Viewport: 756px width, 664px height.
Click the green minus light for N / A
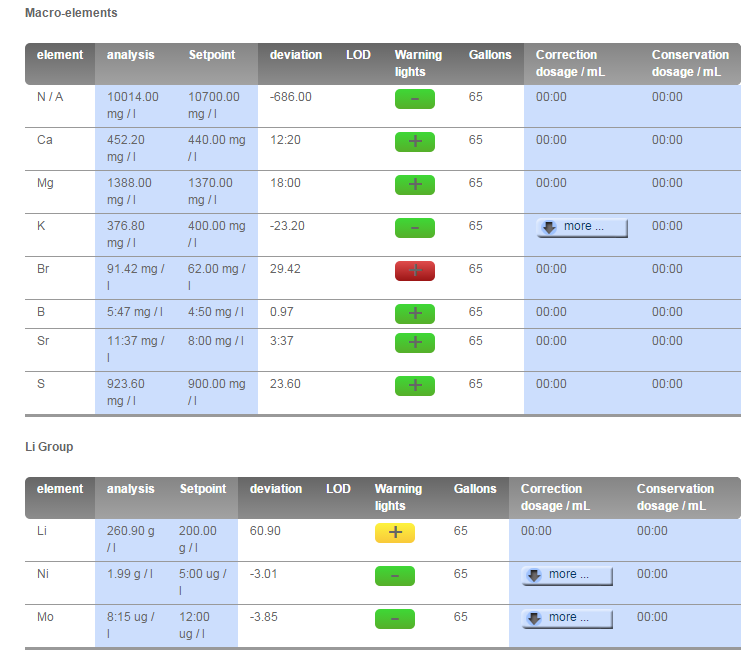point(415,99)
